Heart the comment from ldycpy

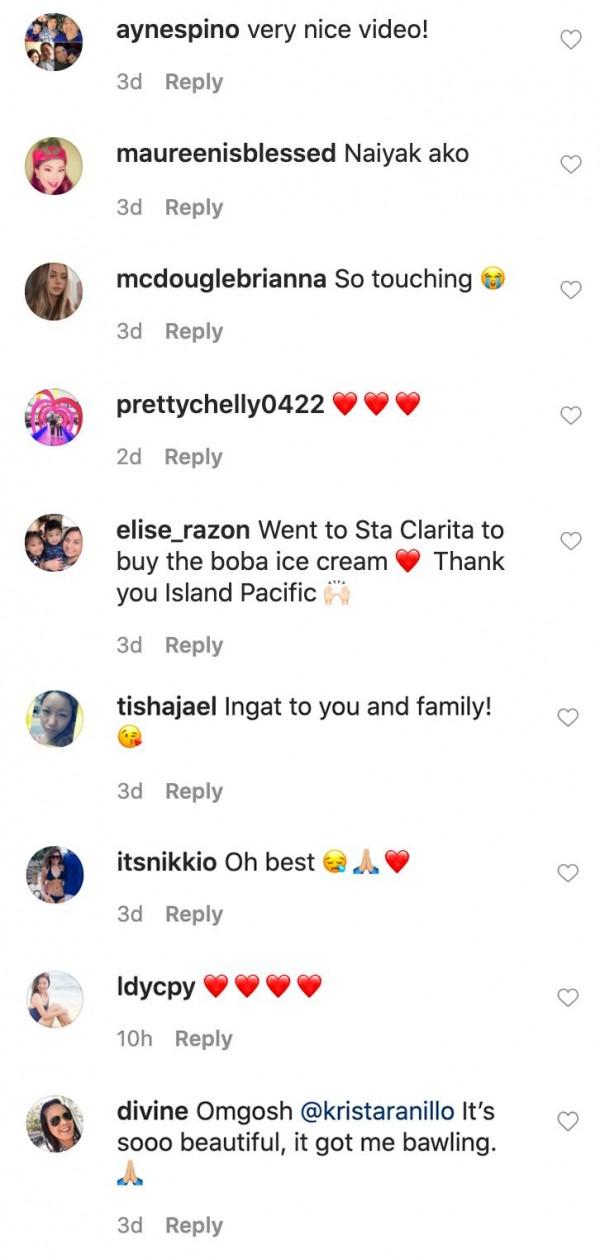(570, 997)
